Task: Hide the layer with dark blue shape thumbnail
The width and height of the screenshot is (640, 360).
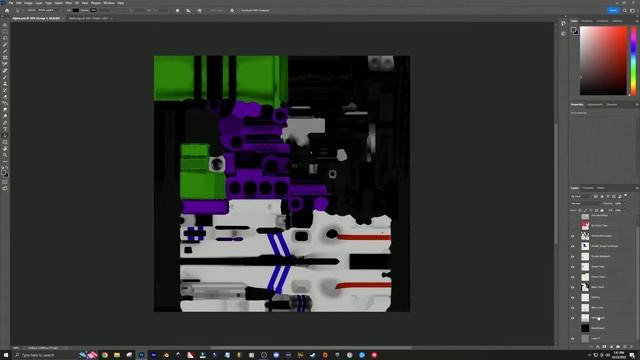Action: pyautogui.click(x=572, y=246)
